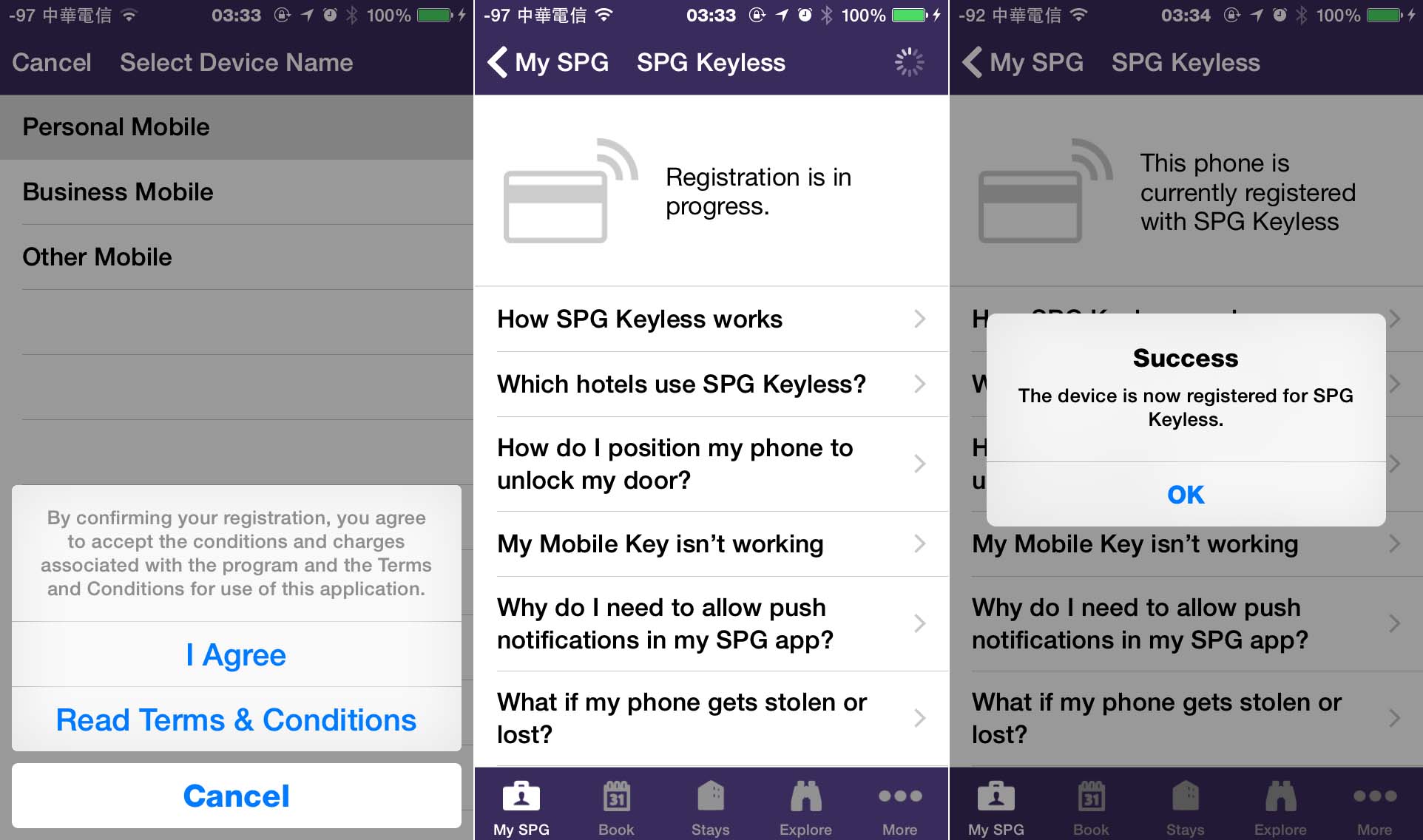
Task: Expand chevron for position my phone row in middle
Action: (x=919, y=464)
